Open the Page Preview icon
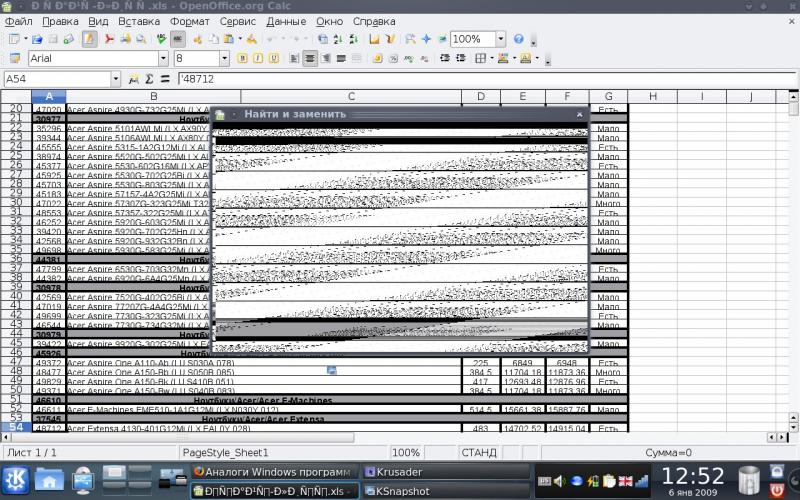 coord(141,39)
